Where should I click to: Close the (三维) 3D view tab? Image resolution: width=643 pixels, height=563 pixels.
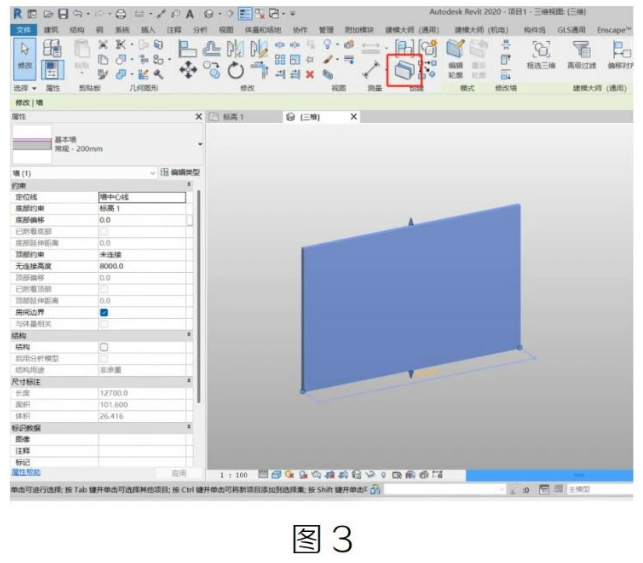click(354, 117)
